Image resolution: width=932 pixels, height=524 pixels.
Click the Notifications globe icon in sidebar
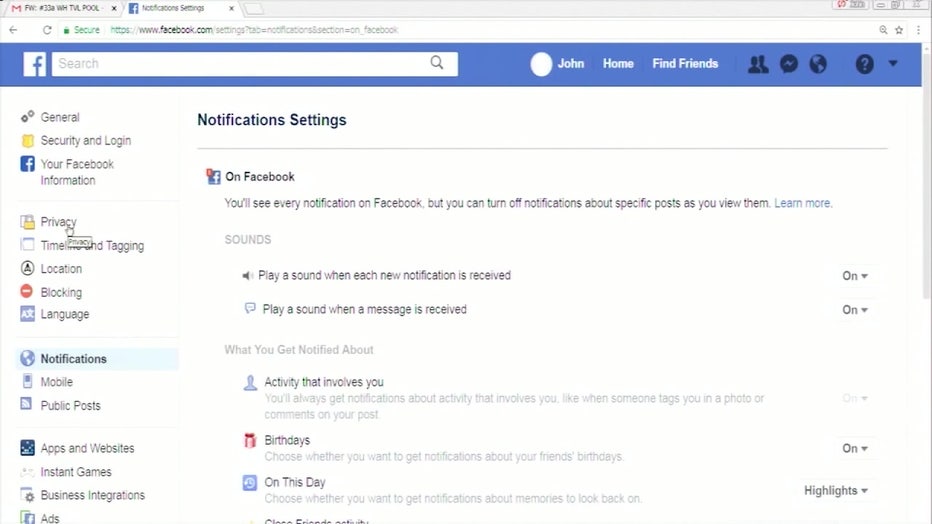(x=27, y=358)
